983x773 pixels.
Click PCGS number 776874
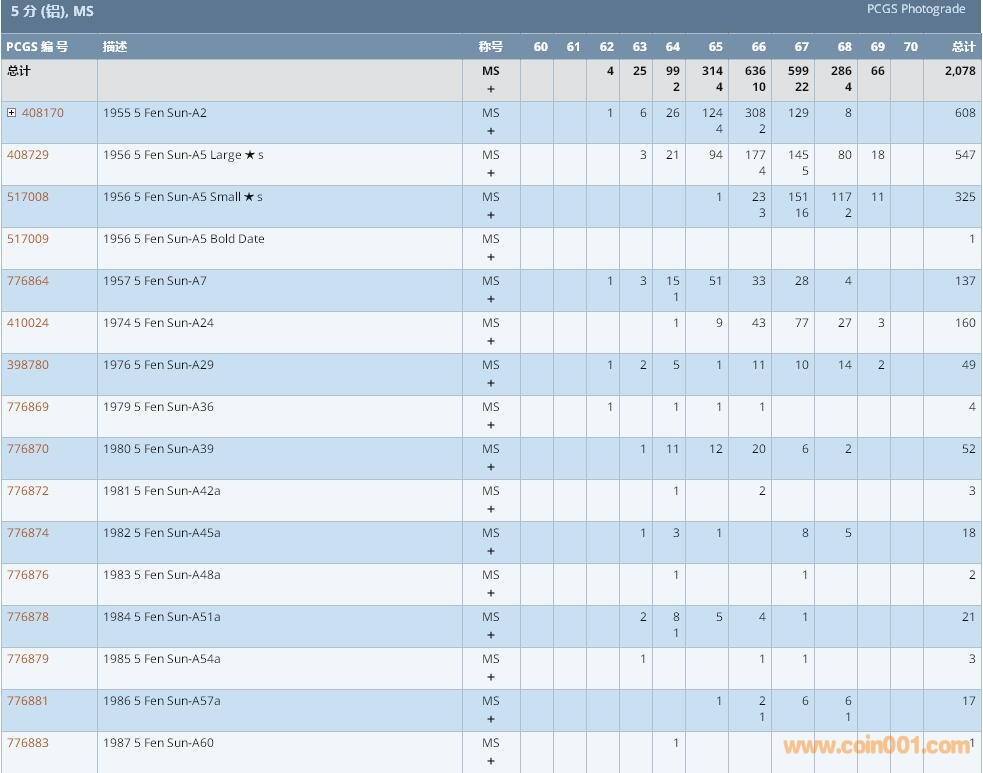click(27, 533)
